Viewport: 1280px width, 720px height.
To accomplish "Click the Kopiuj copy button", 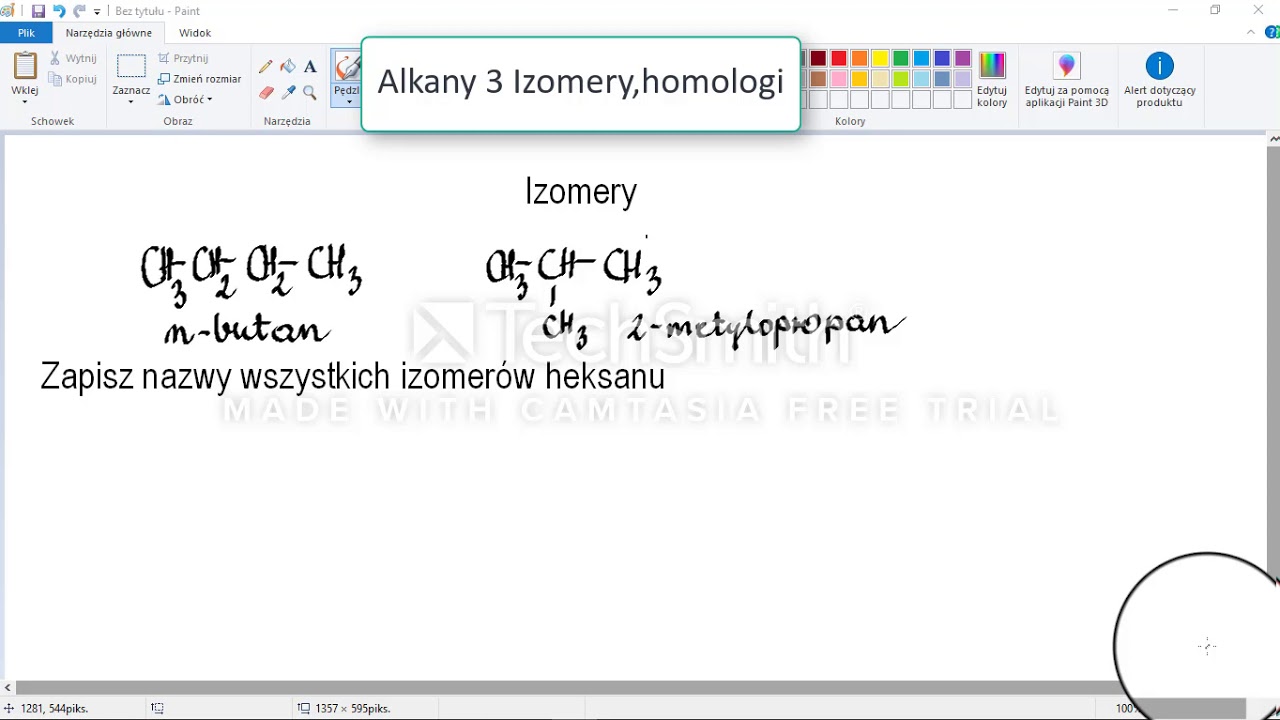I will pyautogui.click(x=73, y=79).
